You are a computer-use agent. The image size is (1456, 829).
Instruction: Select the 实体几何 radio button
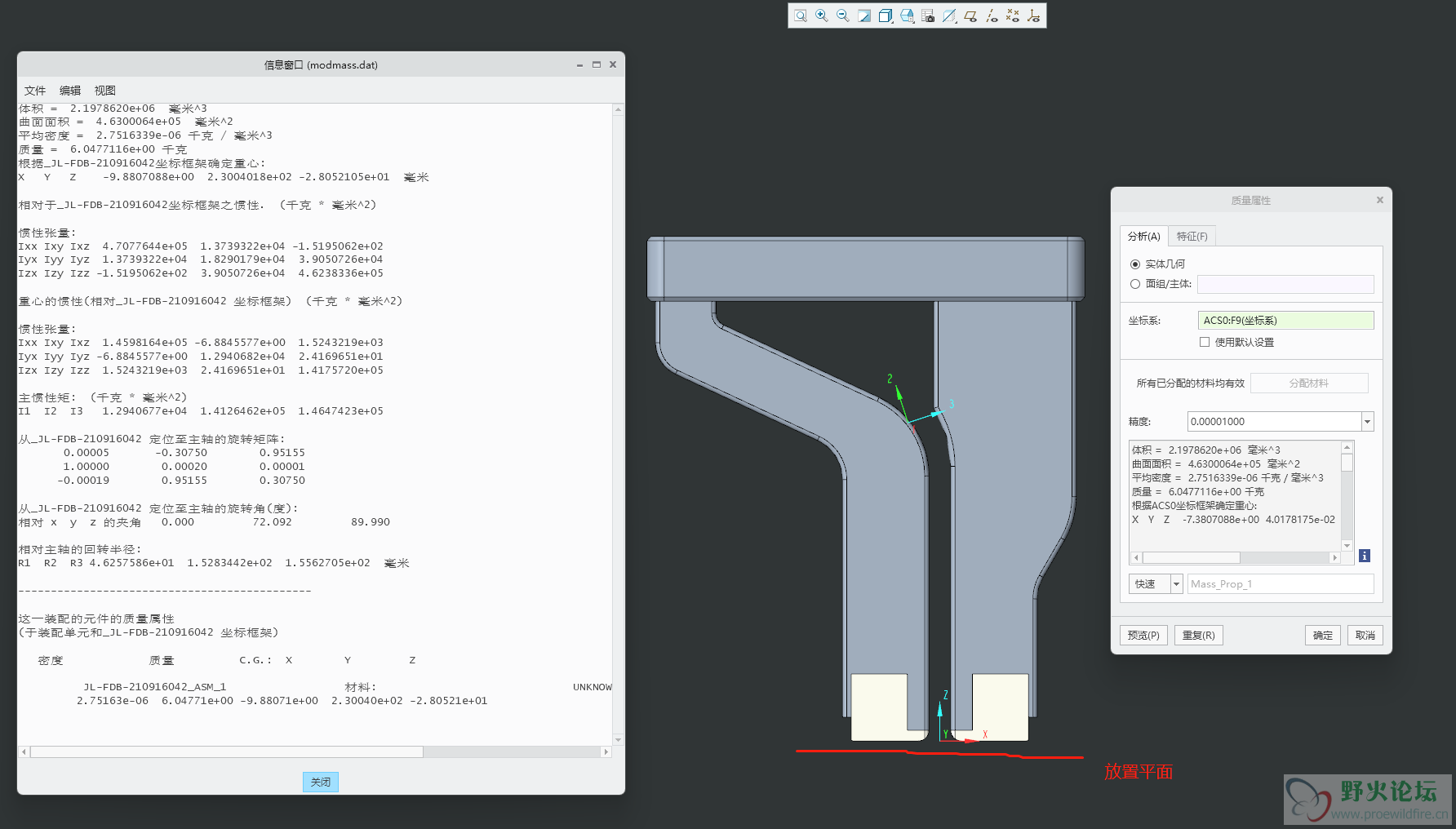click(1135, 264)
